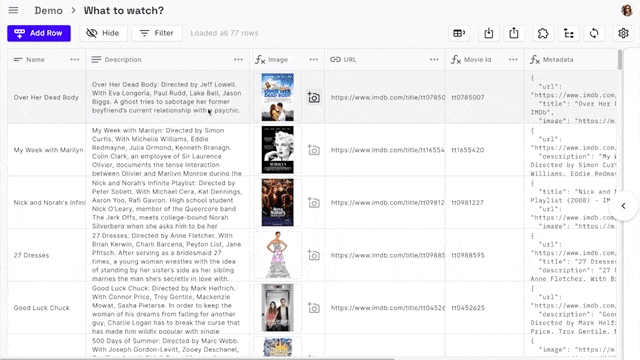
Task: Click the Add Row button
Action: click(x=39, y=33)
